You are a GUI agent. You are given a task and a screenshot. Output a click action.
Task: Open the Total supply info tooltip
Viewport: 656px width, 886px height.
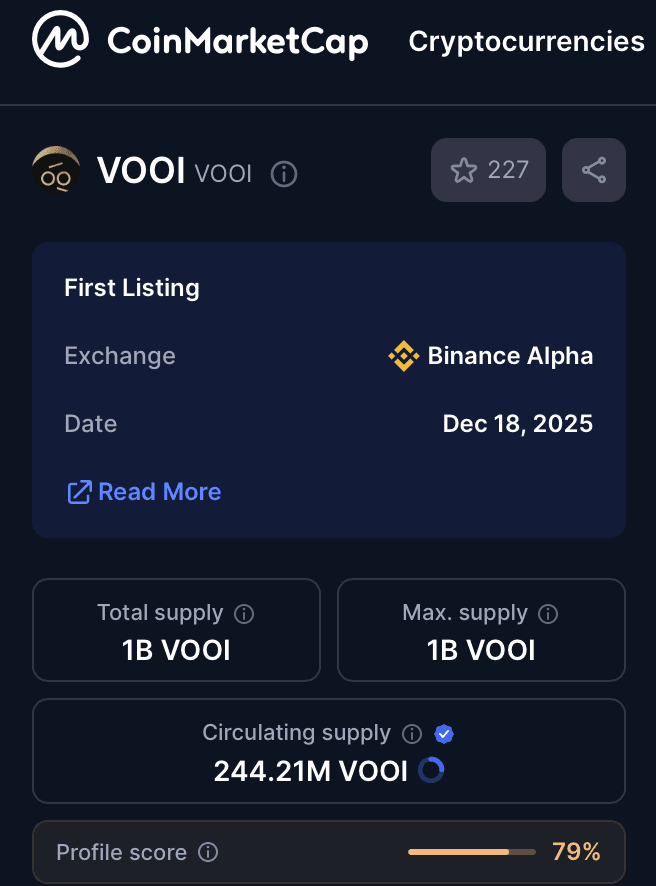[245, 614]
